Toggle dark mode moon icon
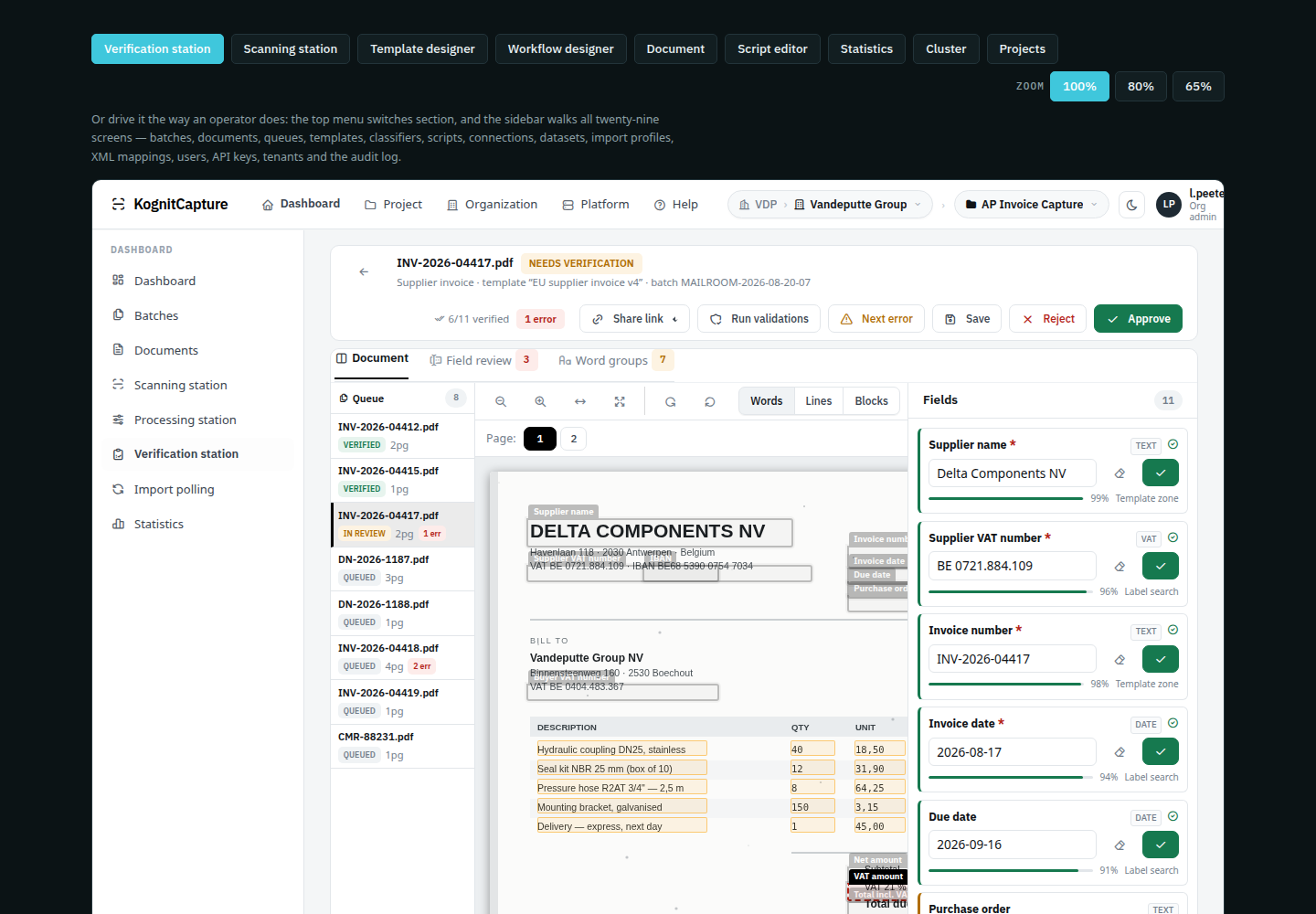 coord(1132,205)
